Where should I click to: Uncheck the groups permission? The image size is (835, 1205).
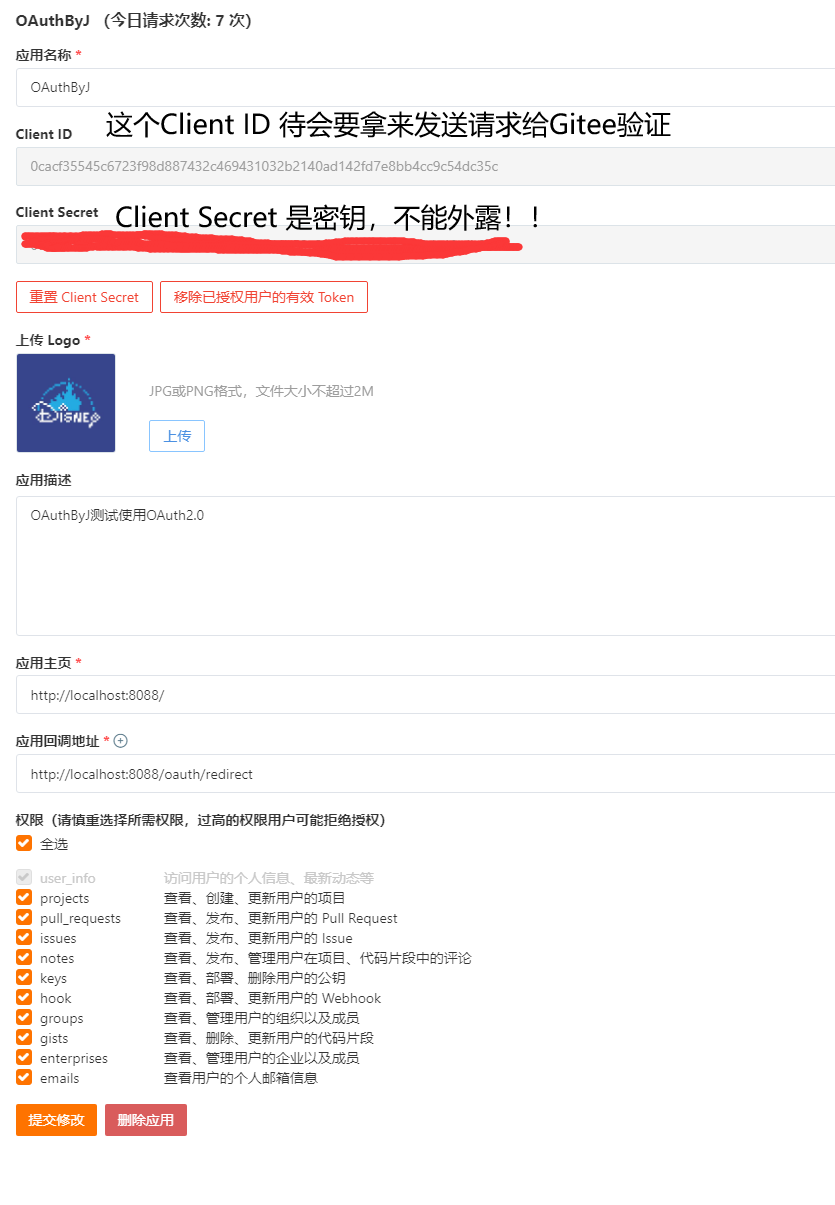23,1017
